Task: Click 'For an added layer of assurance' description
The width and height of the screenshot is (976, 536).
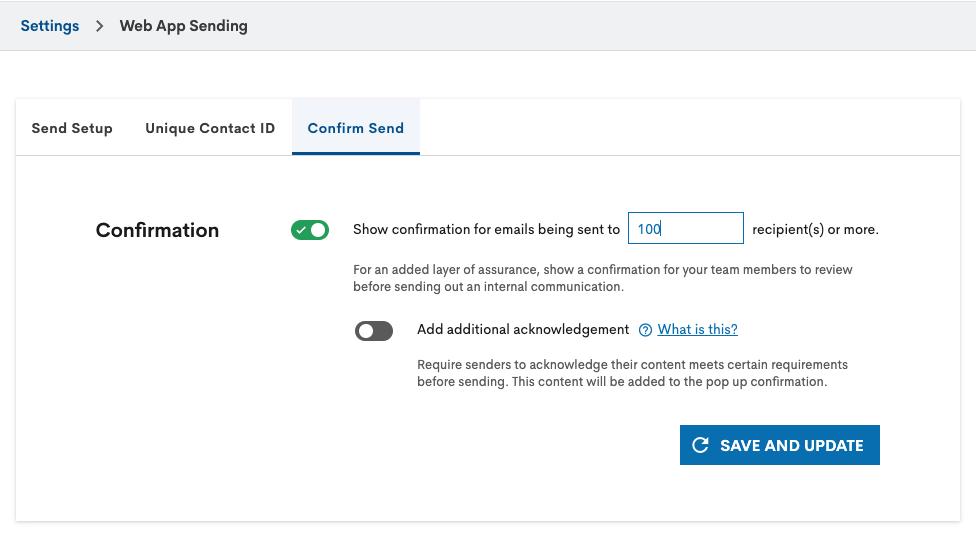Action: (603, 278)
